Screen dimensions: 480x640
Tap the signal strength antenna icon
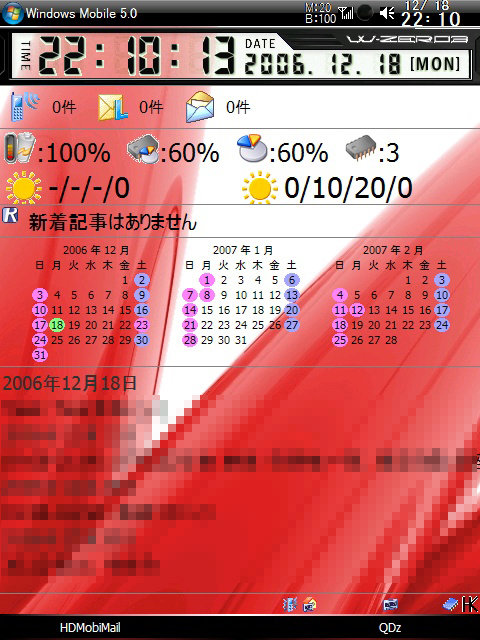click(346, 13)
